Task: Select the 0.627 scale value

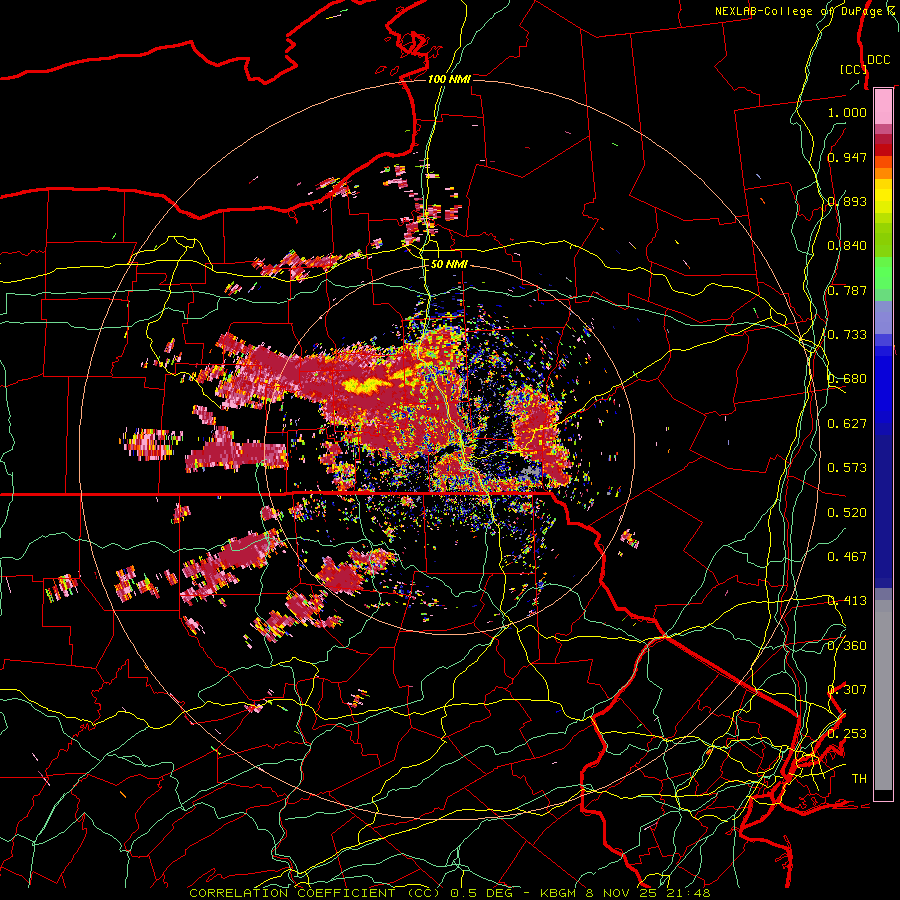Action: [x=847, y=424]
